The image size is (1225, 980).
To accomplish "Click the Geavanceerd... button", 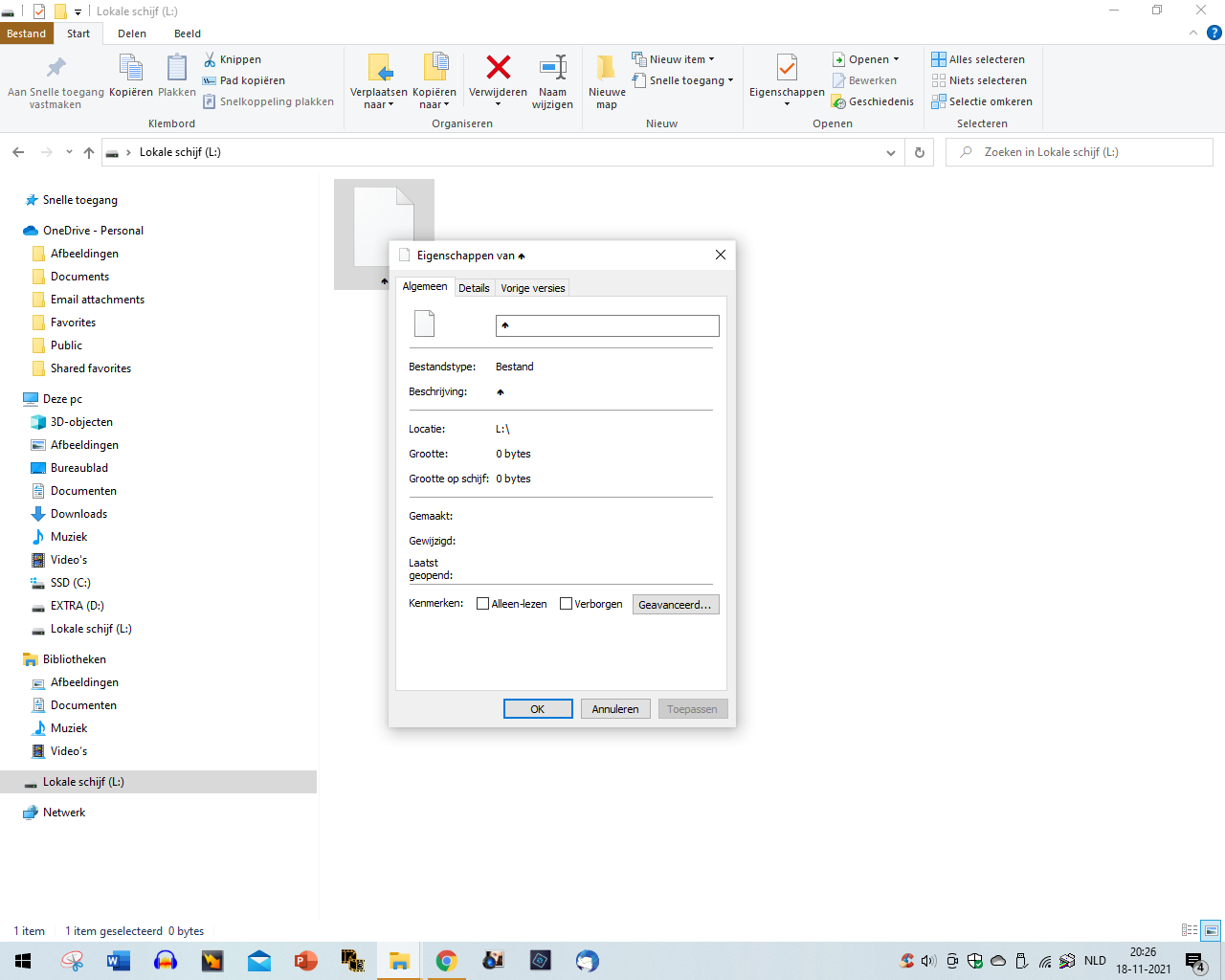I will [x=675, y=605].
